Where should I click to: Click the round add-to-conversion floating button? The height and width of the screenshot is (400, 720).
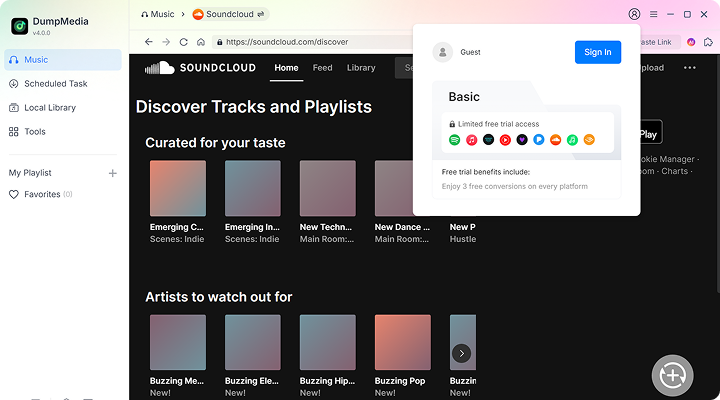(673, 376)
